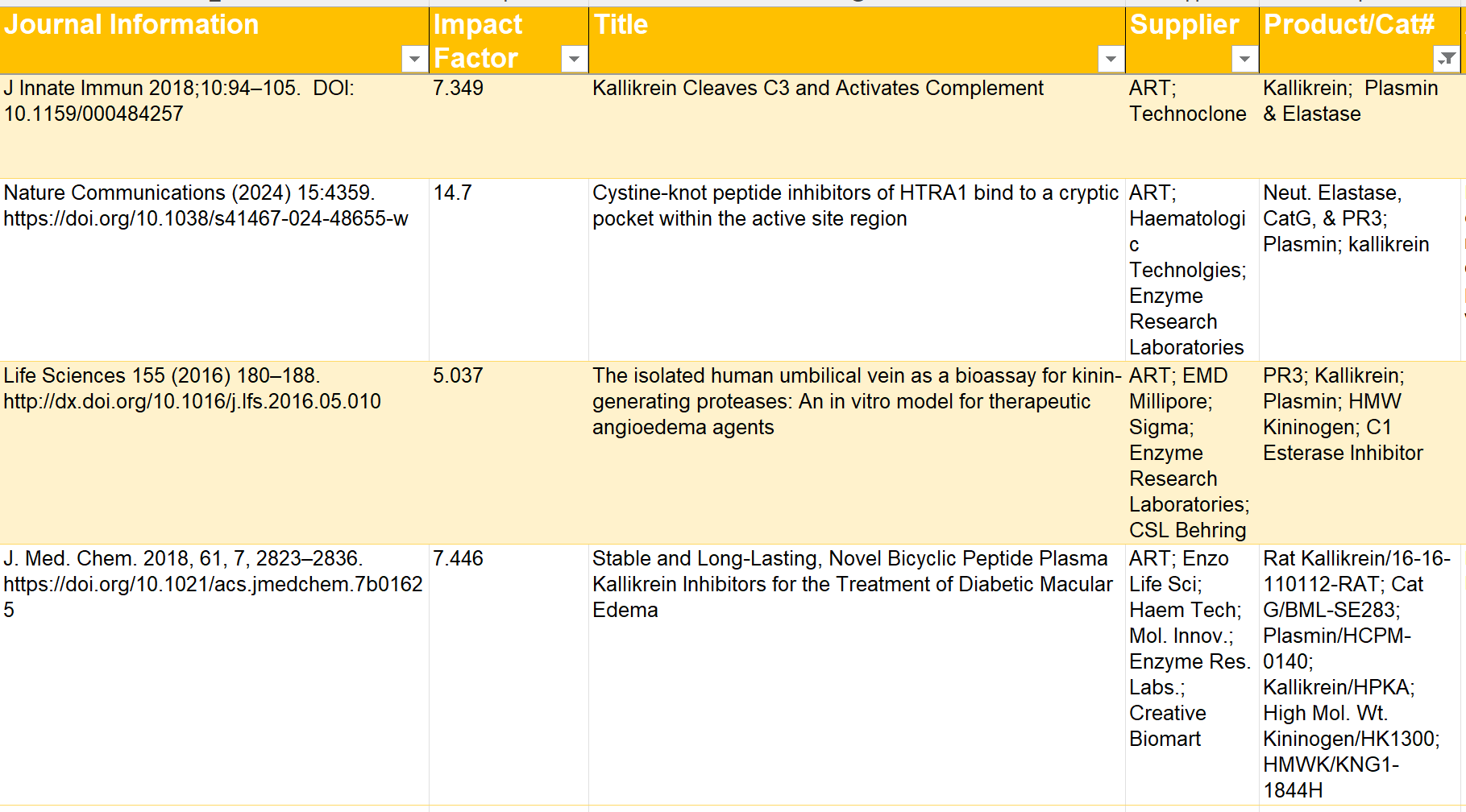Click the Product/Cat# active filter funnel icon
This screenshot has width=1466, height=812.
coord(1447,59)
